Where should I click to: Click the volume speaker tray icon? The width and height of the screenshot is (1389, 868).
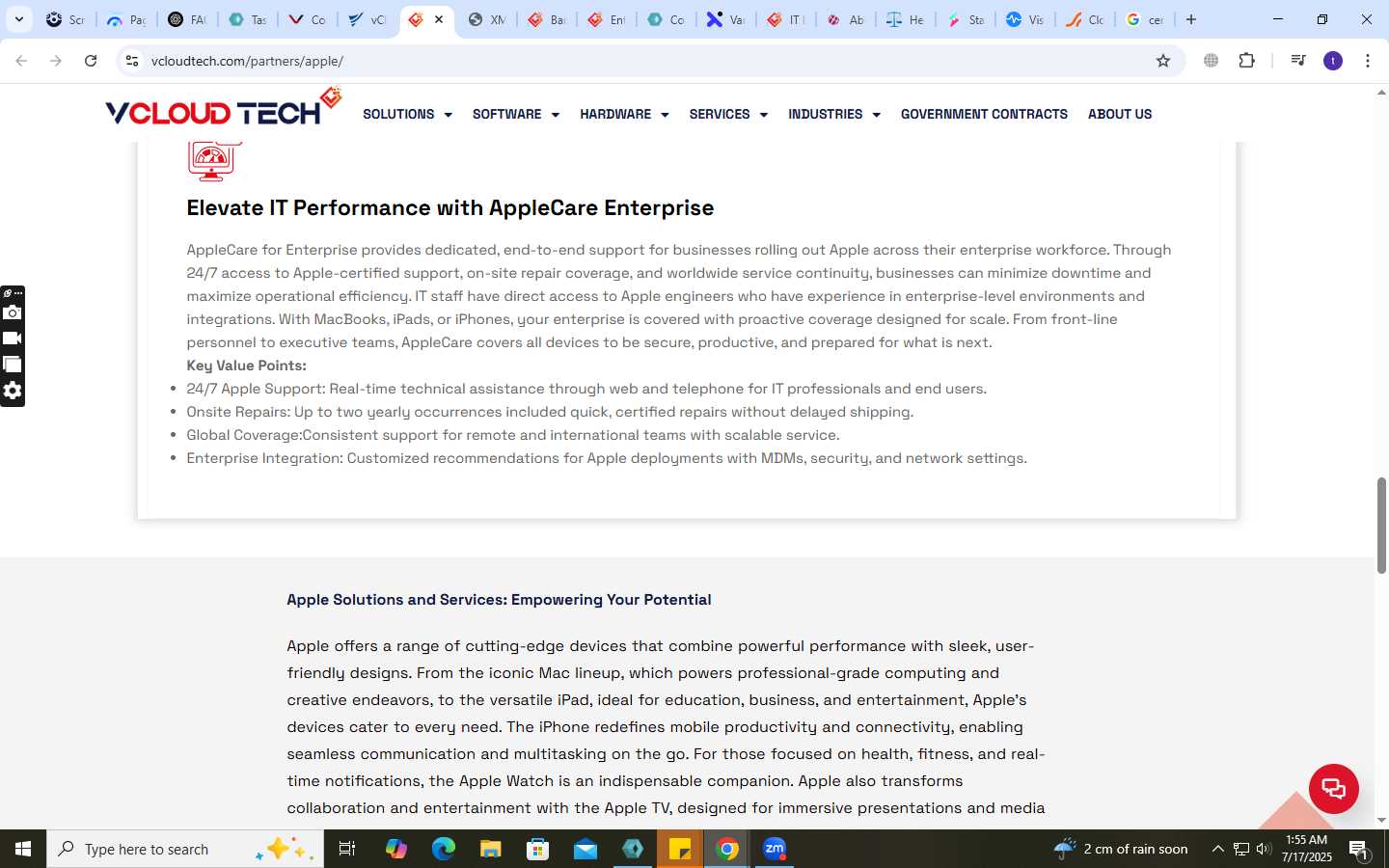(1264, 849)
